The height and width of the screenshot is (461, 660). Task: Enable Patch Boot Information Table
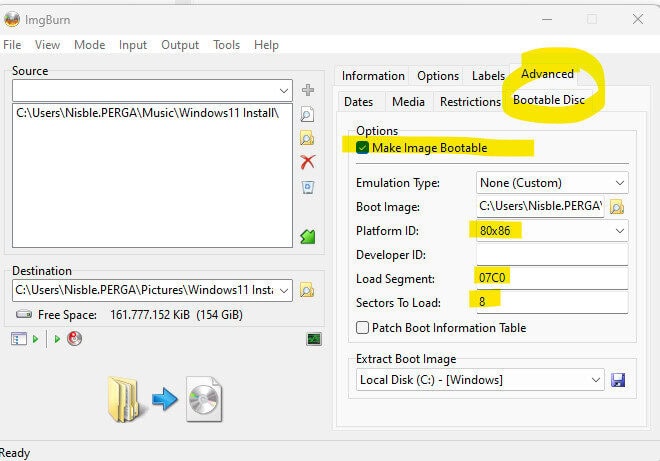coord(362,327)
